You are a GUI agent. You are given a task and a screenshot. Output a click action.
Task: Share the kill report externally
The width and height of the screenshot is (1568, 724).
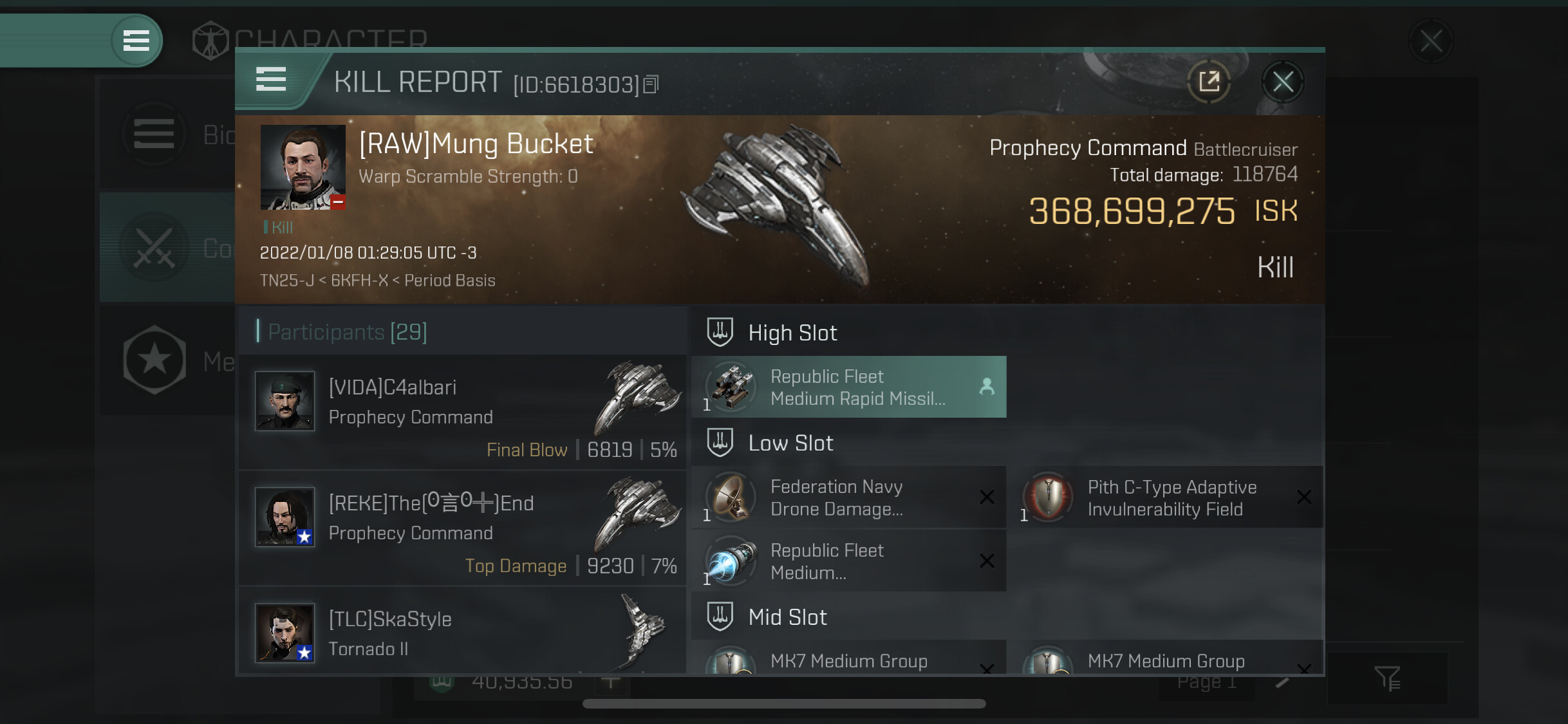[1209, 82]
